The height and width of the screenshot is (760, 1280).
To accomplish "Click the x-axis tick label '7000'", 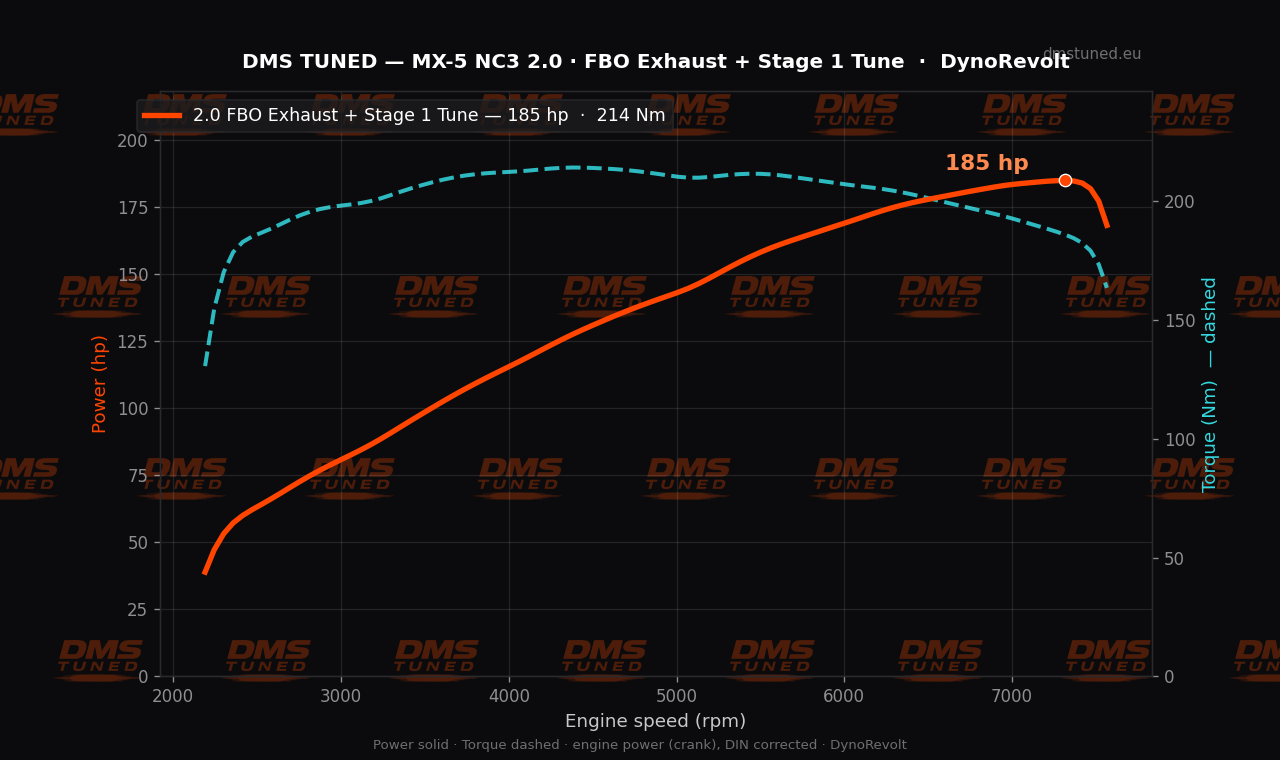I will coord(1012,695).
